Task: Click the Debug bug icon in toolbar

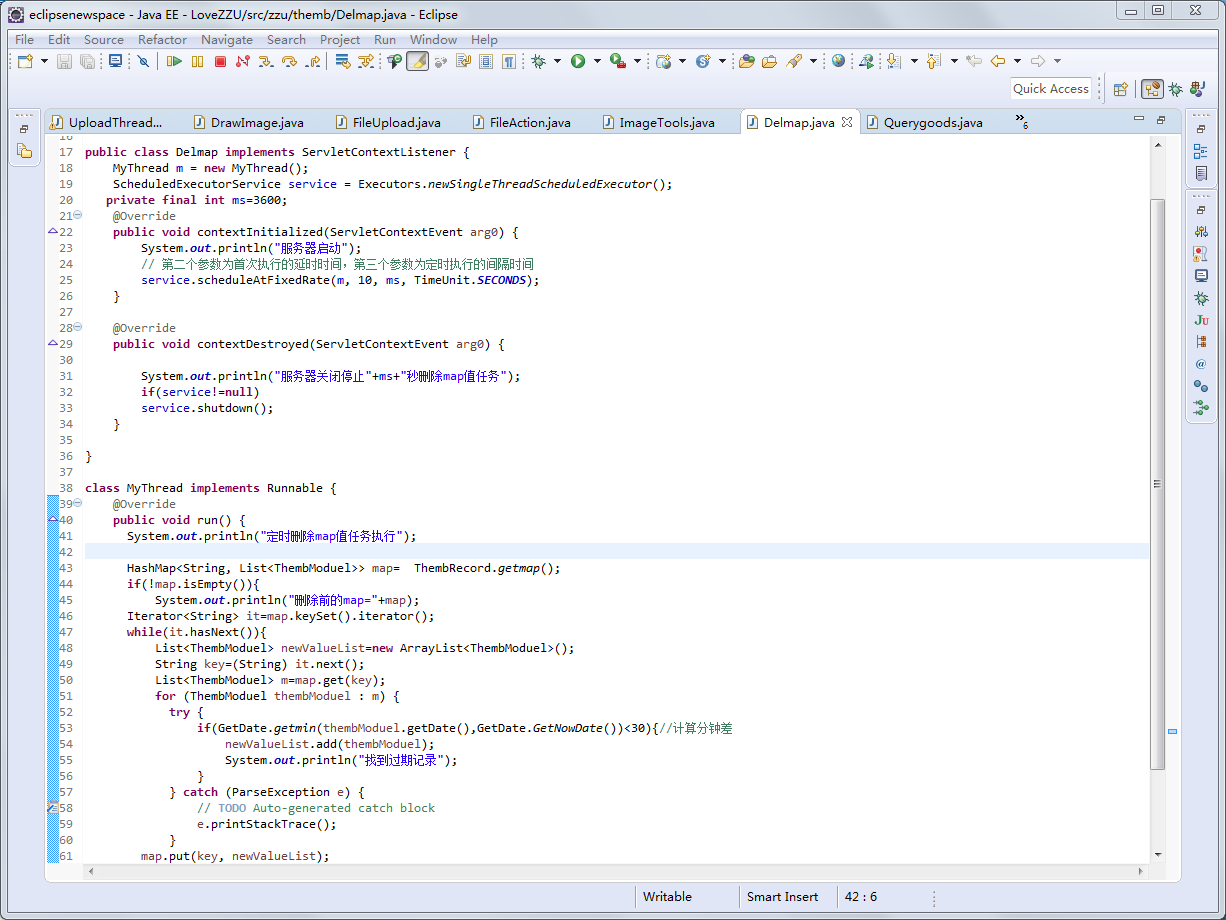Action: (x=539, y=62)
